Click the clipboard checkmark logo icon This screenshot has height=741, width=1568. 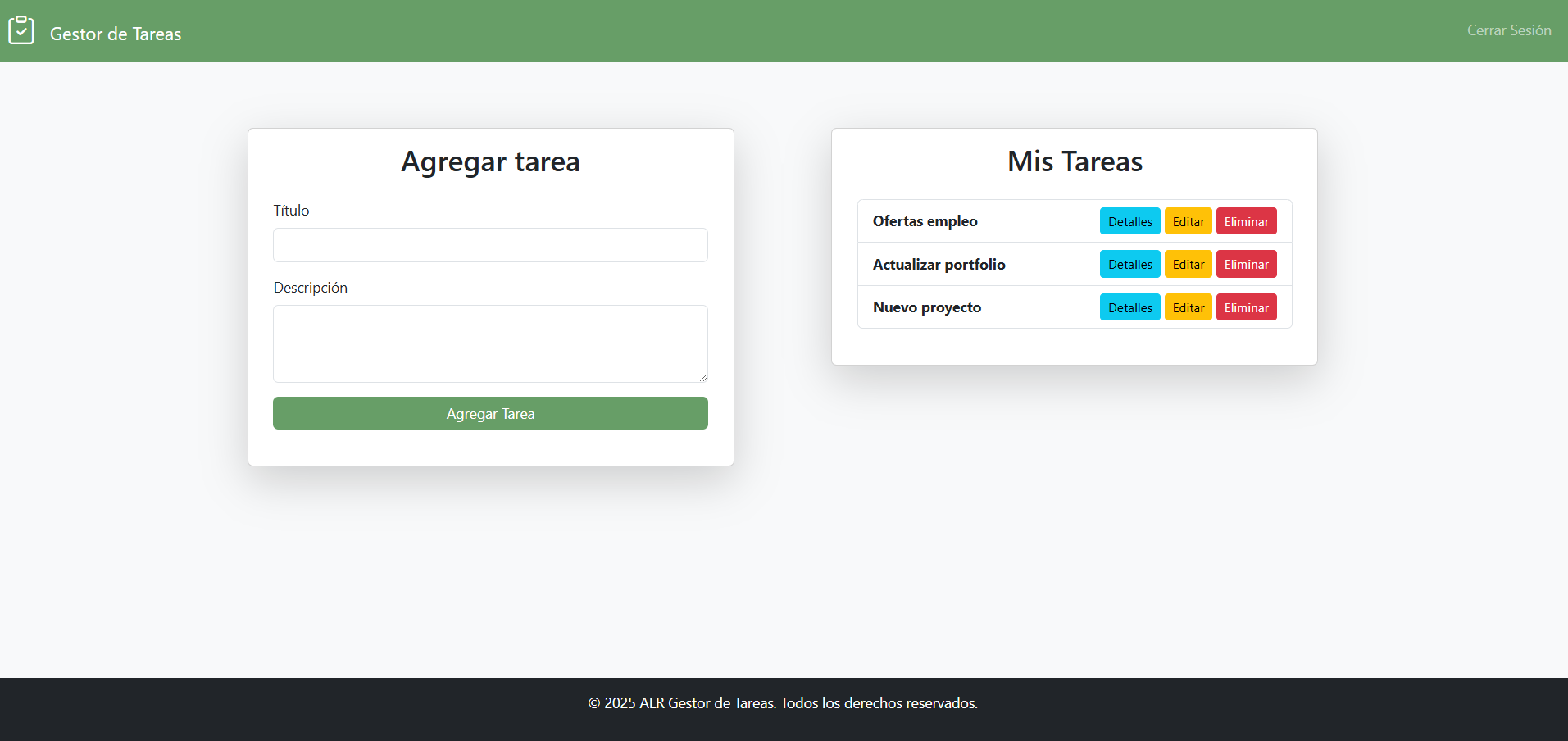(x=20, y=30)
